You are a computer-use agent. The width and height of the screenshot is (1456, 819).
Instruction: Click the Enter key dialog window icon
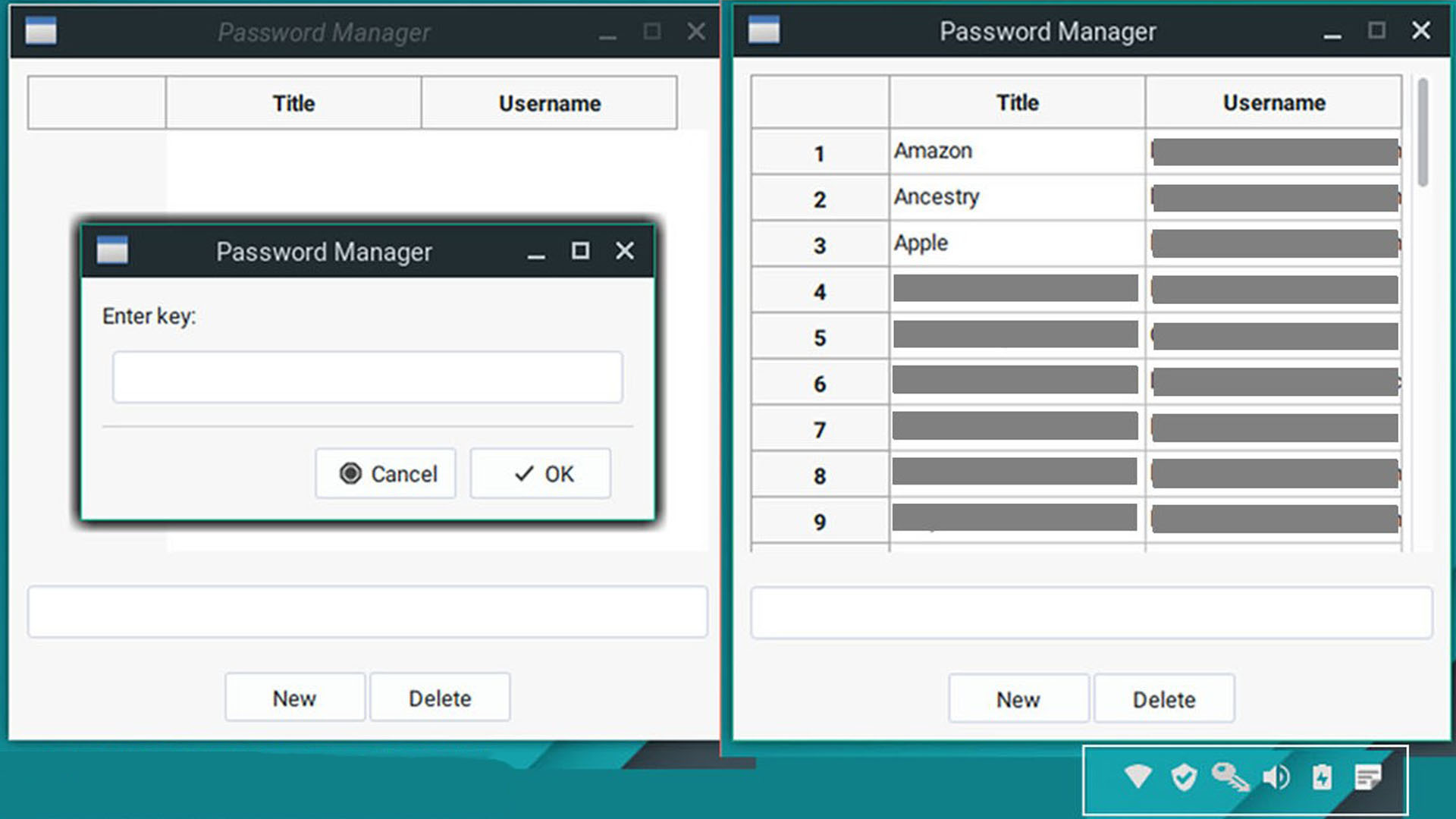(112, 251)
